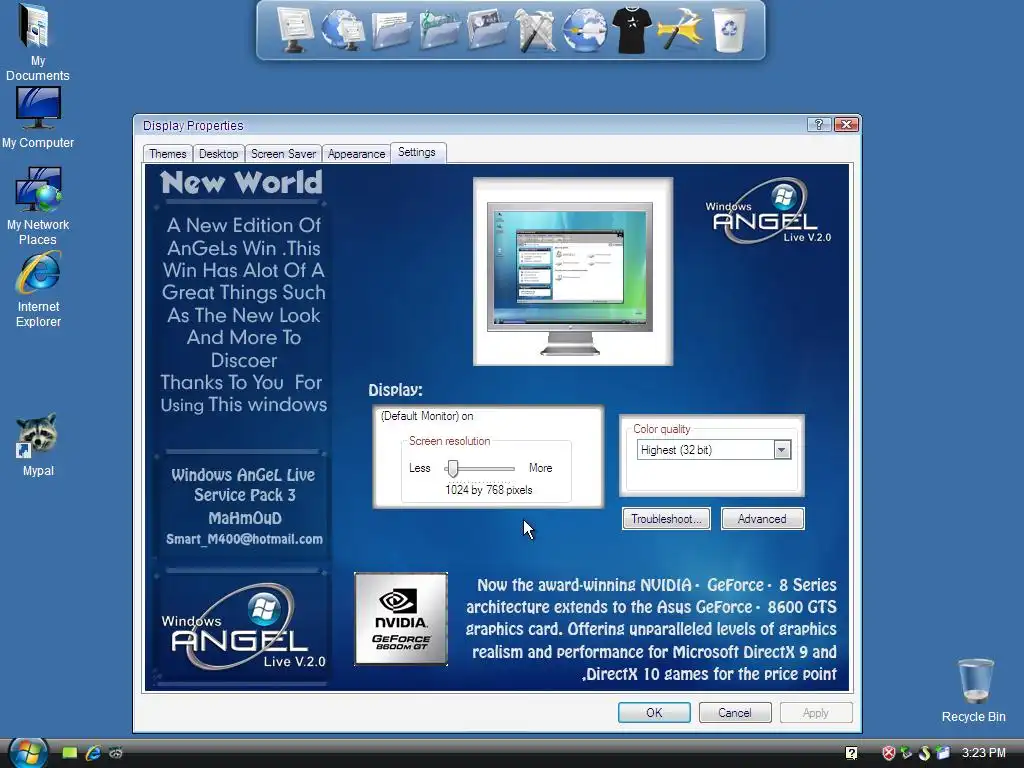Click the yellow hammer splash icon in dock
This screenshot has height=768, width=1024.
(x=680, y=30)
